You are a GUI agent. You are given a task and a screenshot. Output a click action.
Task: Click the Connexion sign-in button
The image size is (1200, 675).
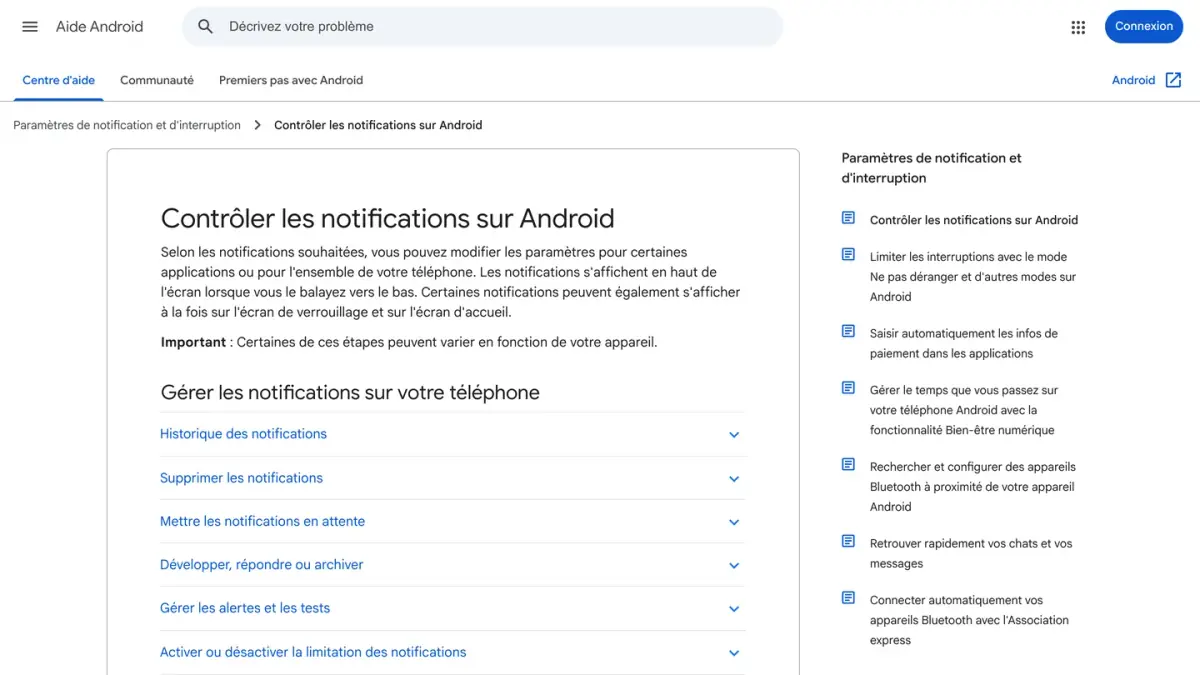pos(1144,27)
